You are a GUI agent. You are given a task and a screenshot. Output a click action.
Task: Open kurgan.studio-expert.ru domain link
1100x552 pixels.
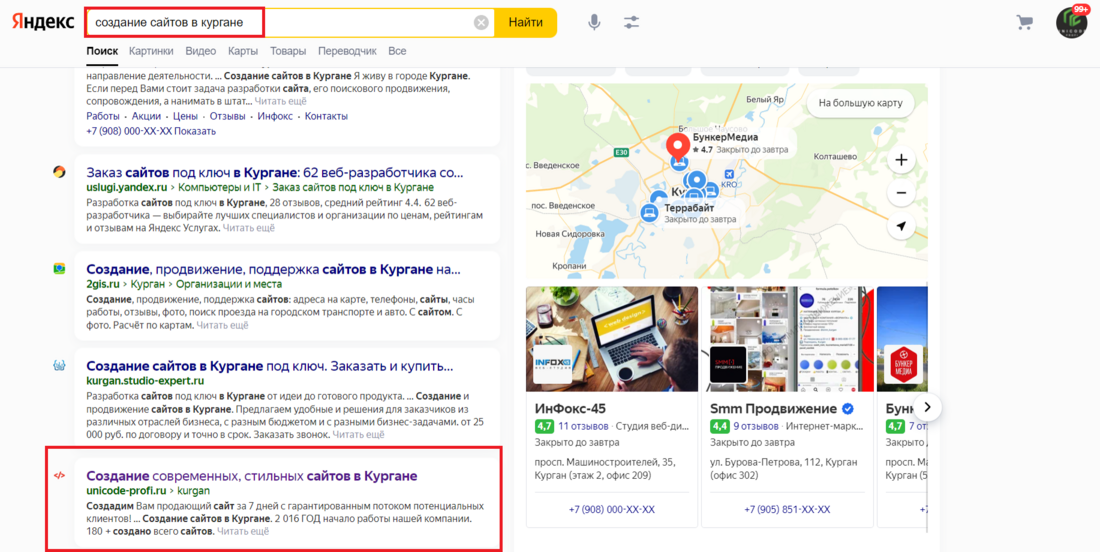(x=145, y=381)
